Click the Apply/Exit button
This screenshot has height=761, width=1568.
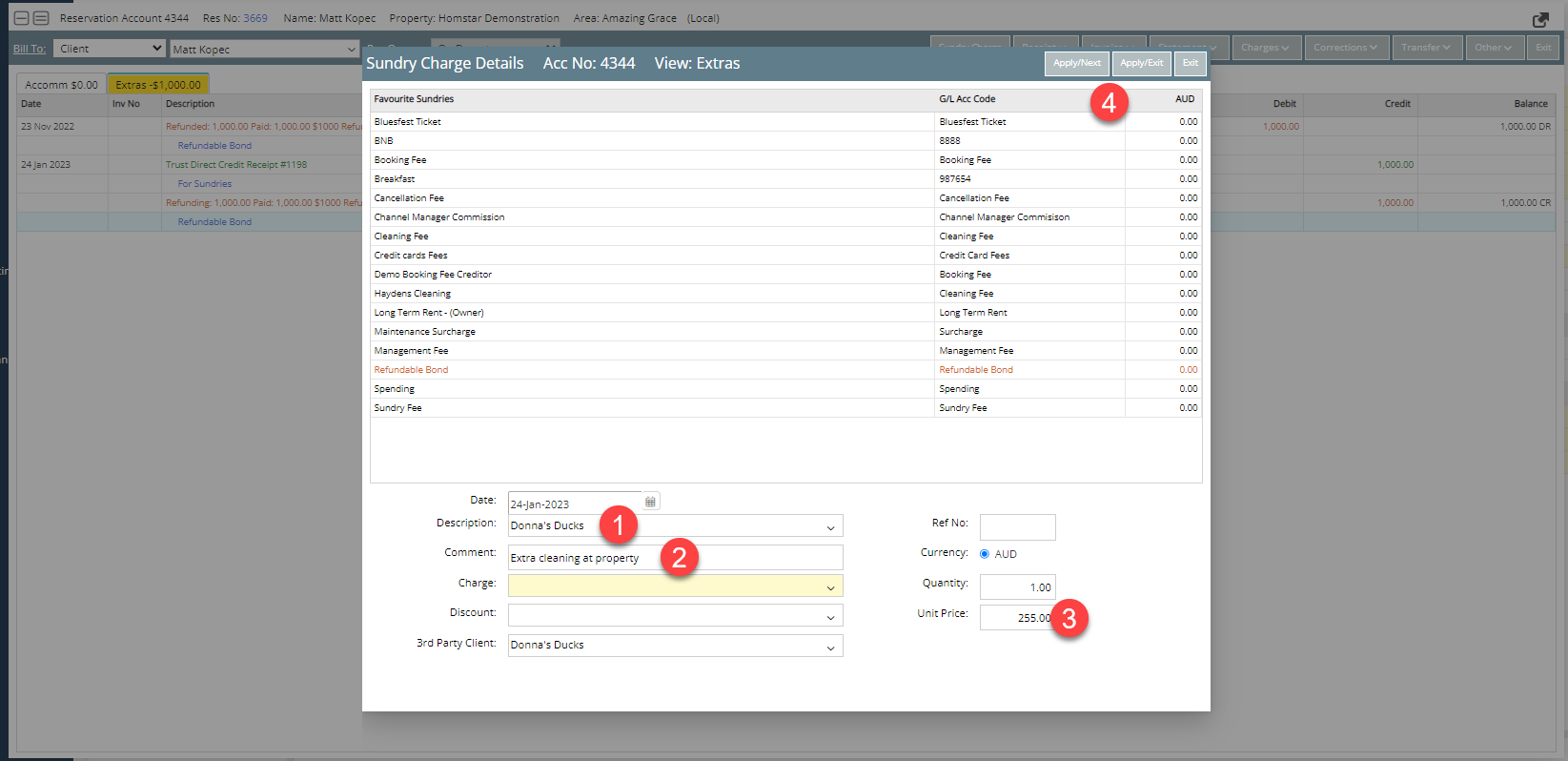click(1141, 63)
